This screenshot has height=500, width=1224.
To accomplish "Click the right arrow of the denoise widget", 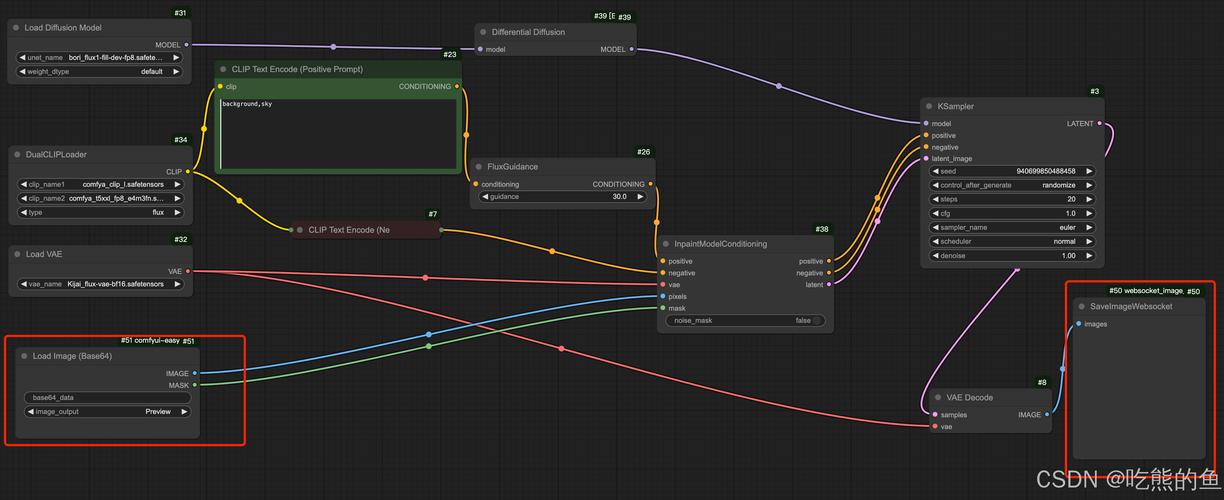I will click(1089, 255).
